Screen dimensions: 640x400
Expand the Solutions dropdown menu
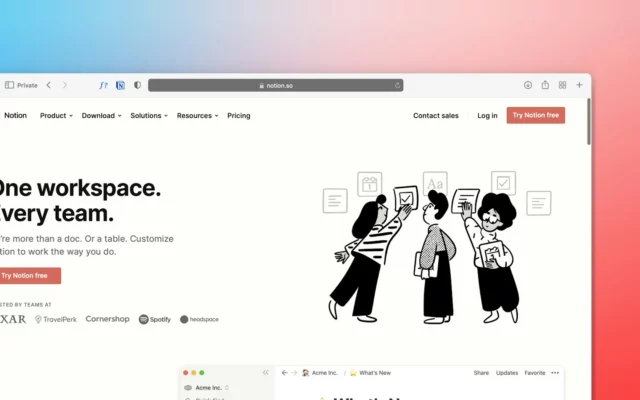(149, 116)
